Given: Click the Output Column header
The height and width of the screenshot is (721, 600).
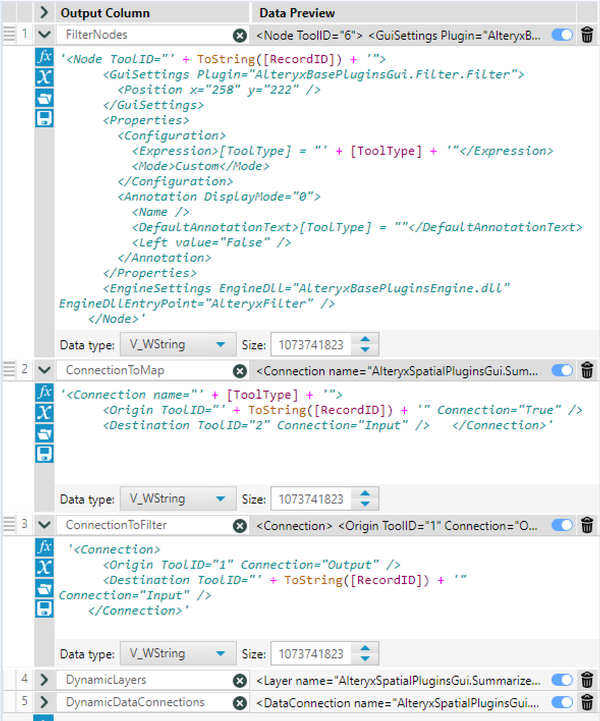Looking at the screenshot, I should (105, 13).
